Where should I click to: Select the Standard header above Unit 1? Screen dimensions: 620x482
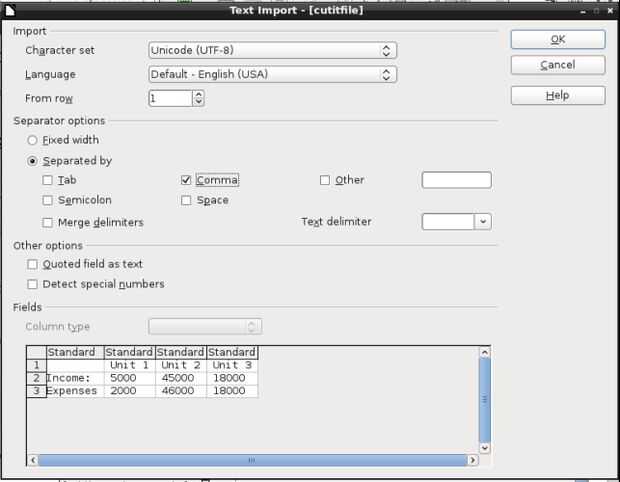(129, 352)
